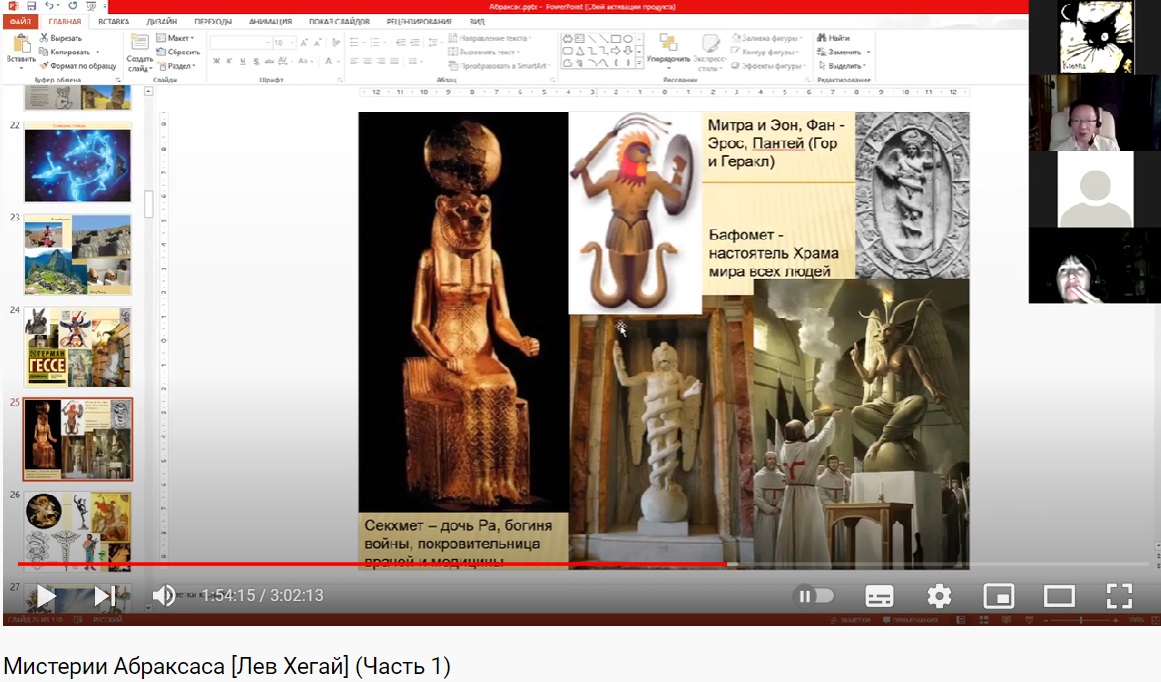Open Направление текста dropdown
1161x682 pixels.
pos(491,38)
